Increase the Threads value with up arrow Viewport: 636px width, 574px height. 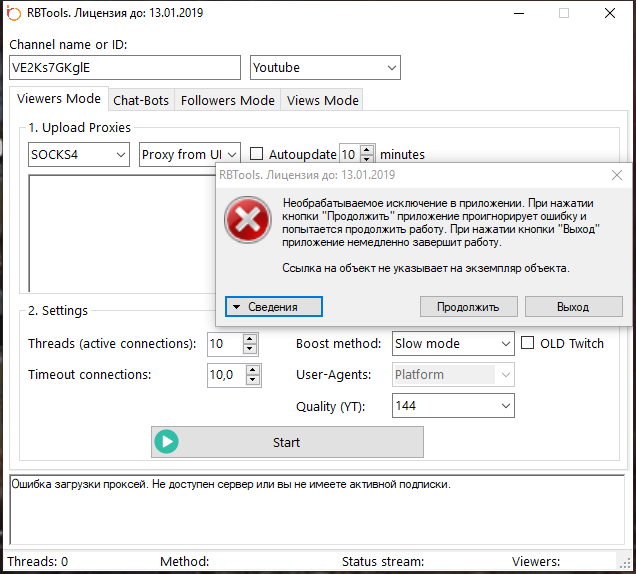click(x=252, y=339)
